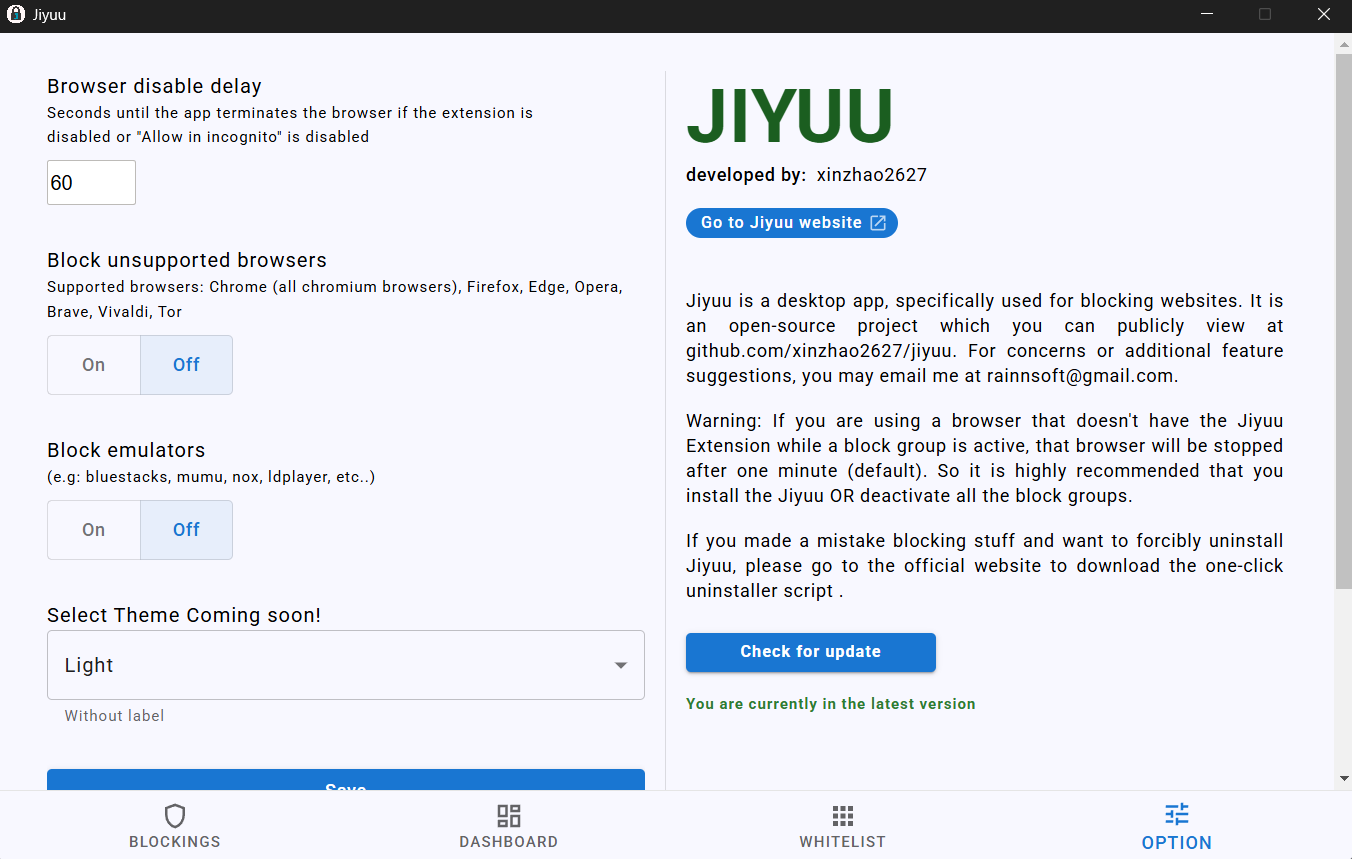This screenshot has height=859, width=1352.
Task: Click the scrollbar down arrow
Action: (x=1343, y=778)
